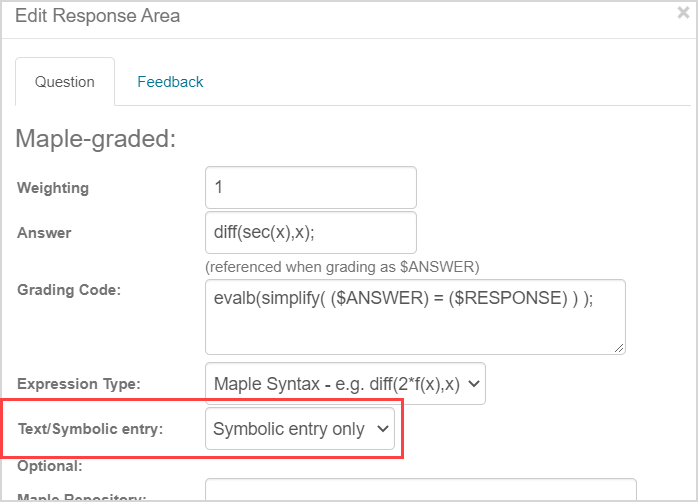Click the Weighting input field
This screenshot has width=698, height=502.
310,187
